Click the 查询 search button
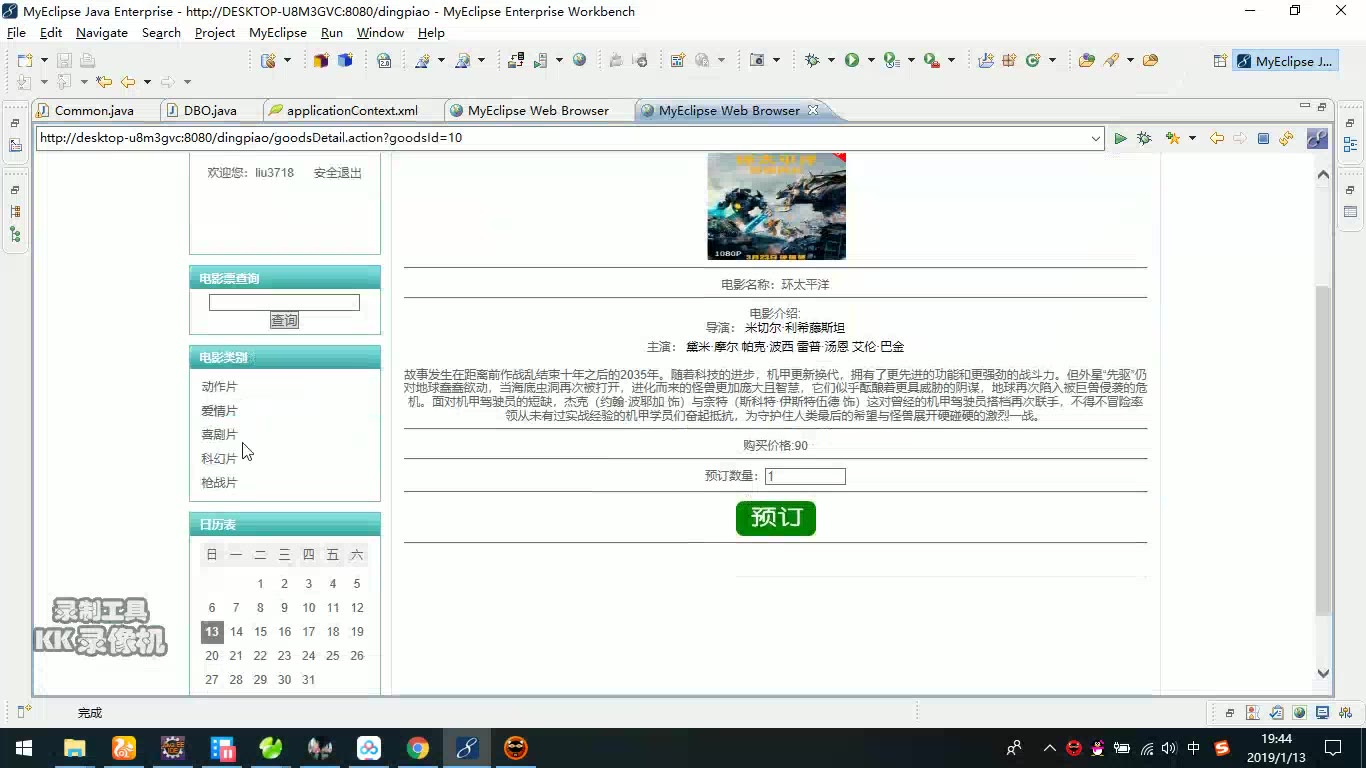This screenshot has width=1366, height=768. (284, 321)
